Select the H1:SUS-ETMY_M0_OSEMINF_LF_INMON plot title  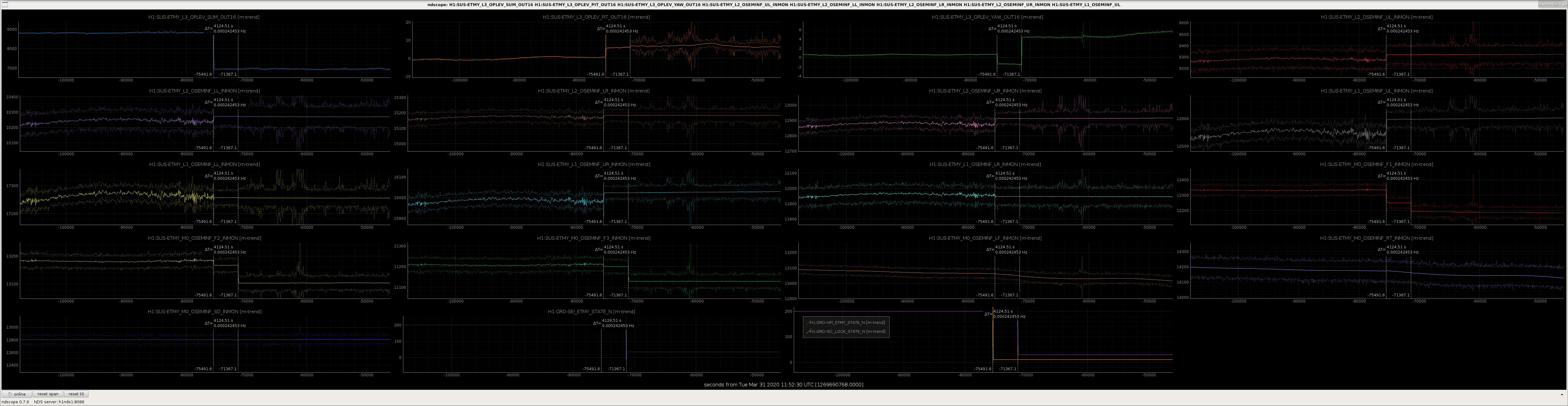pyautogui.click(x=985, y=238)
